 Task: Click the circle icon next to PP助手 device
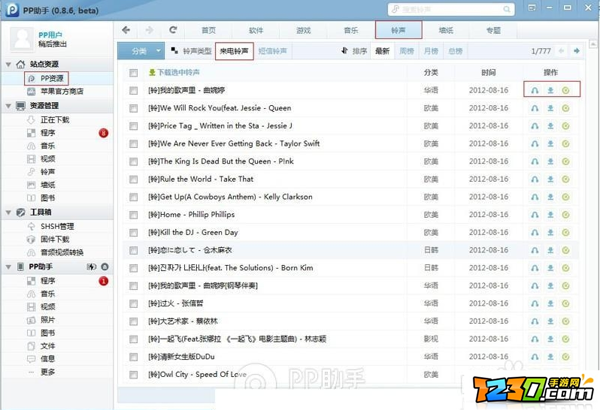tap(104, 266)
